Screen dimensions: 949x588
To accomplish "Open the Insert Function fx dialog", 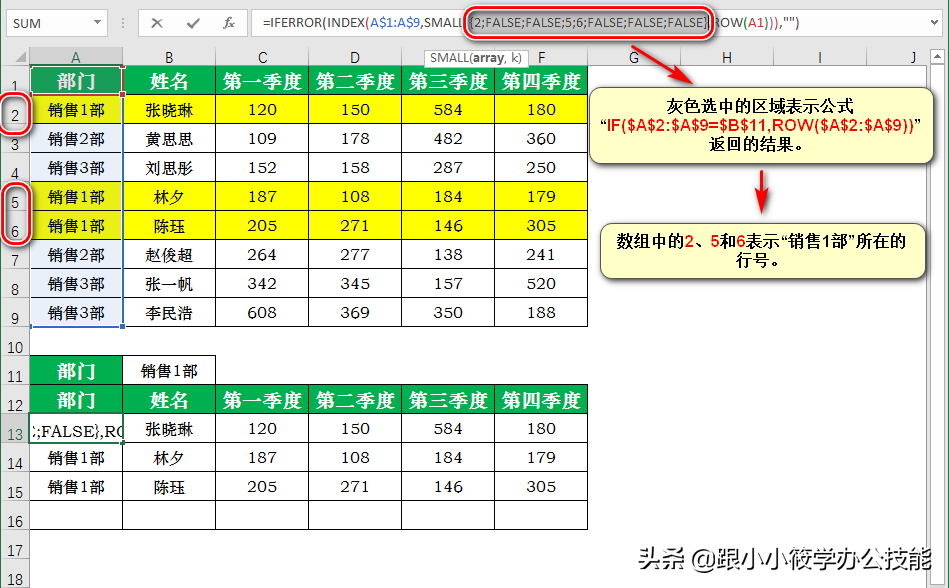I will click(x=229, y=23).
